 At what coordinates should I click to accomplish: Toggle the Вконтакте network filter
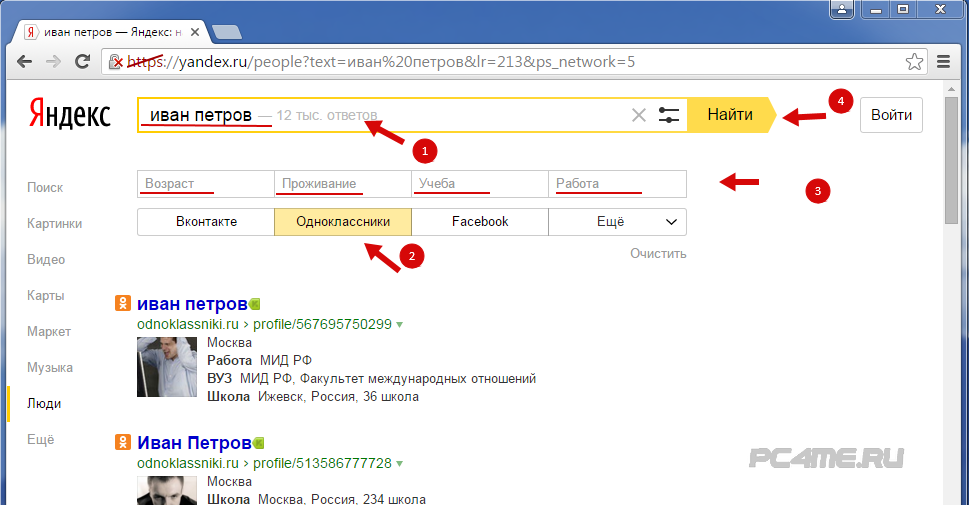click(x=206, y=222)
